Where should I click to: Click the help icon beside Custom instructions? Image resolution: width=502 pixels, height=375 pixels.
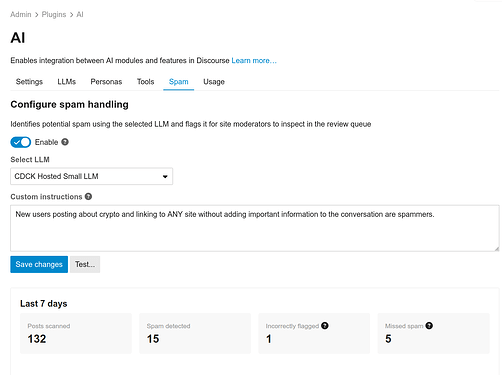(88, 196)
